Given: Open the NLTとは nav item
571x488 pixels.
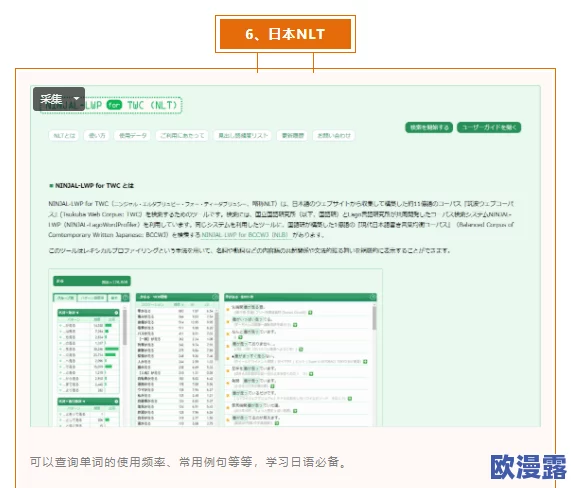Looking at the screenshot, I should [x=64, y=135].
